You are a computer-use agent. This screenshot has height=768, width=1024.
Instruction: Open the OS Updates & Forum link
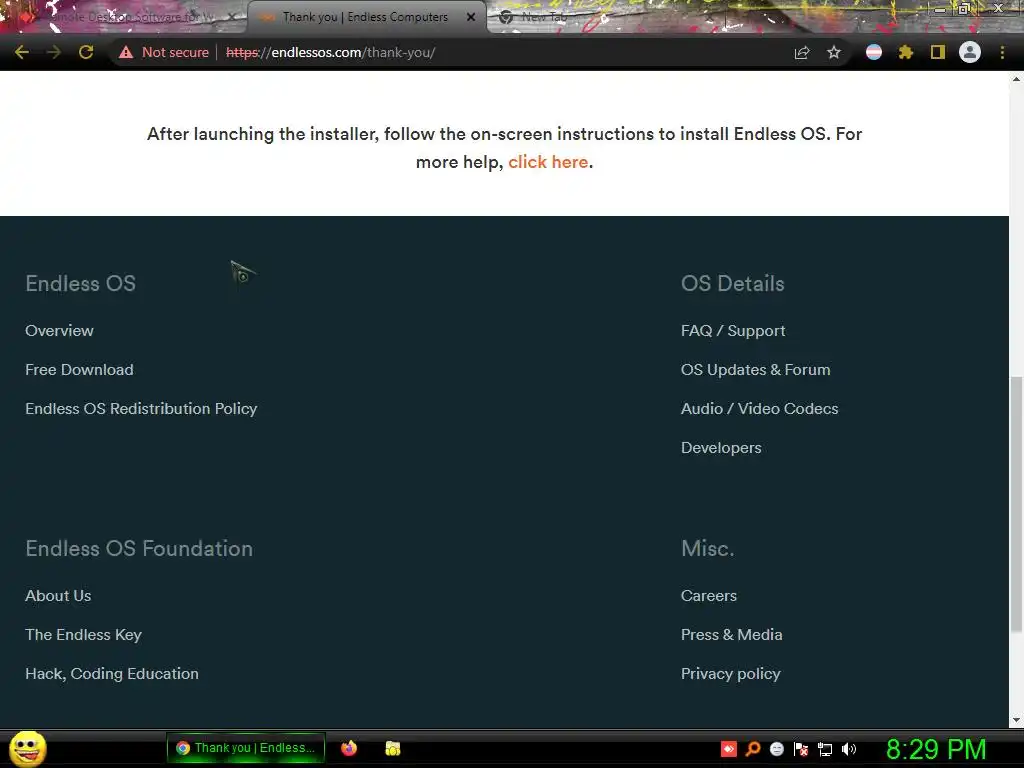pos(756,370)
